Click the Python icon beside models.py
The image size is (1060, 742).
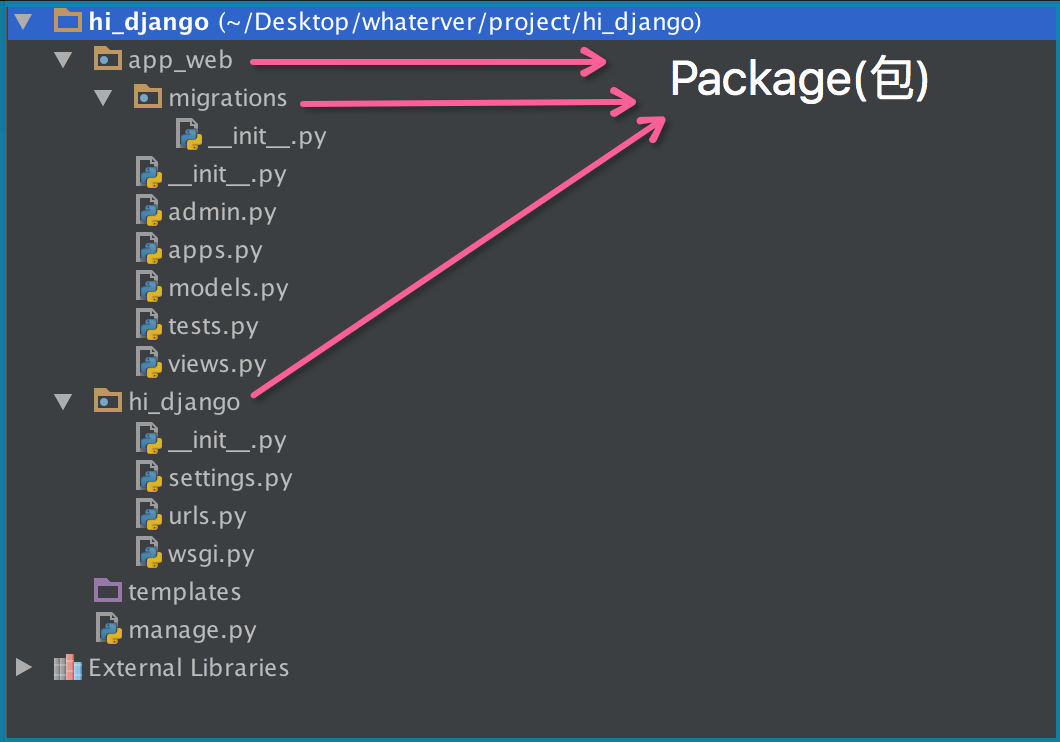point(149,288)
